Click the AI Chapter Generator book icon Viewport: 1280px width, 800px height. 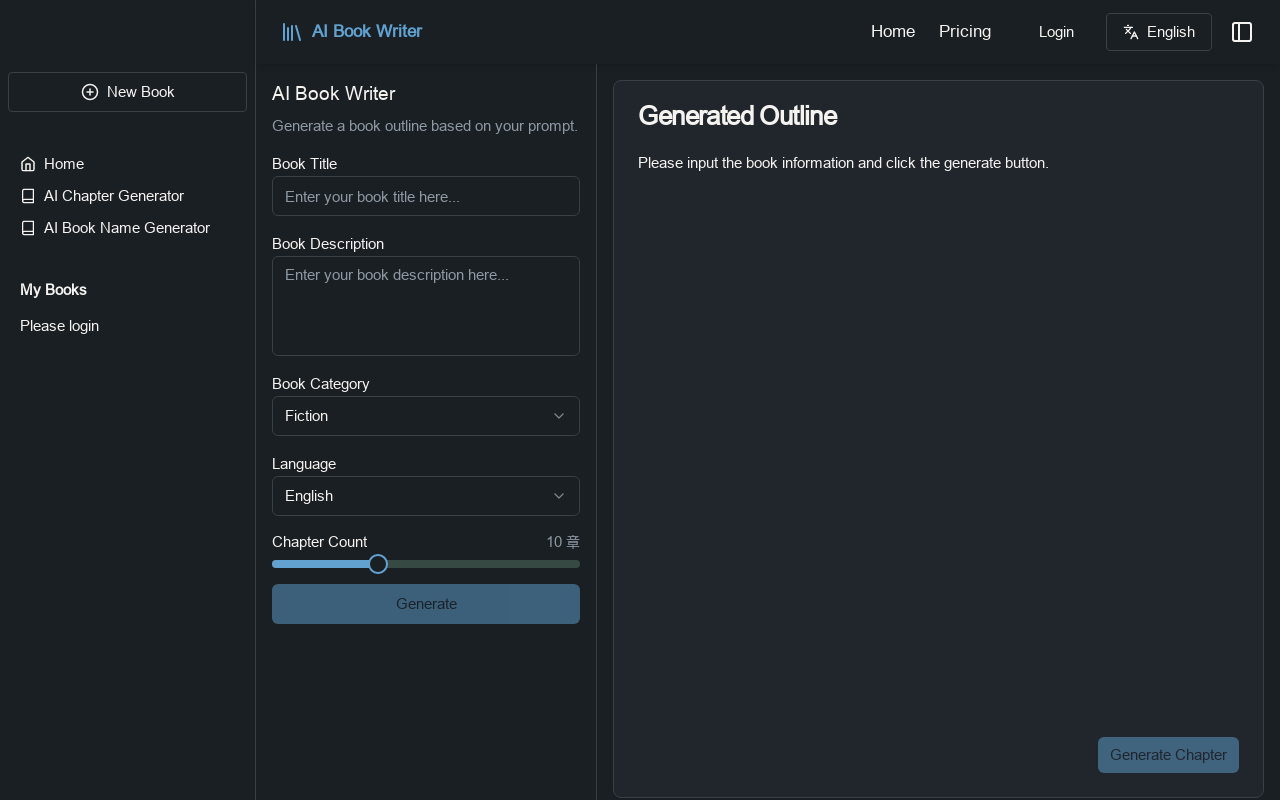[x=28, y=196]
